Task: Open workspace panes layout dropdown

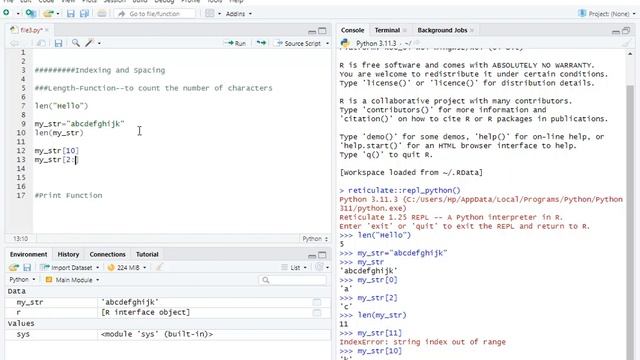Action: click(x=213, y=13)
